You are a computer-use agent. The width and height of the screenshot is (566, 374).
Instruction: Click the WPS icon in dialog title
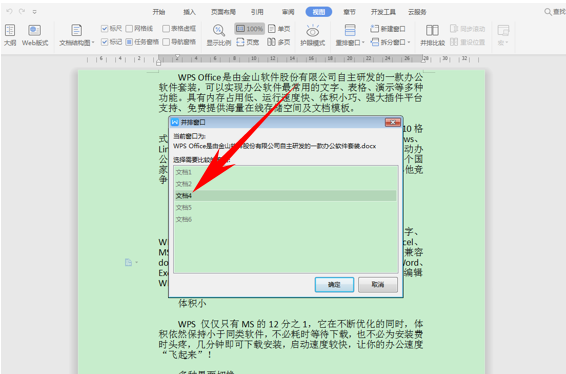tap(175, 122)
